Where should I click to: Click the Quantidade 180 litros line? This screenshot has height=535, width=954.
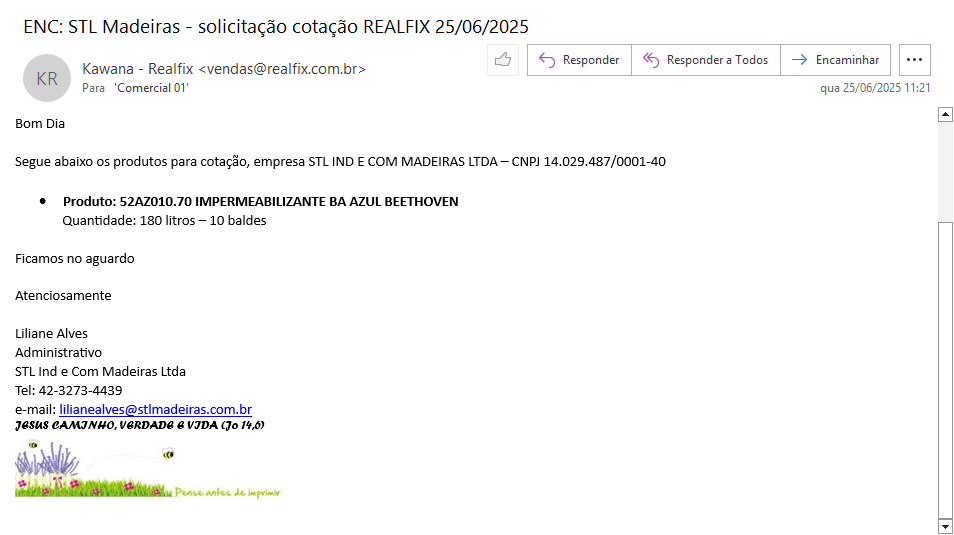[164, 221]
